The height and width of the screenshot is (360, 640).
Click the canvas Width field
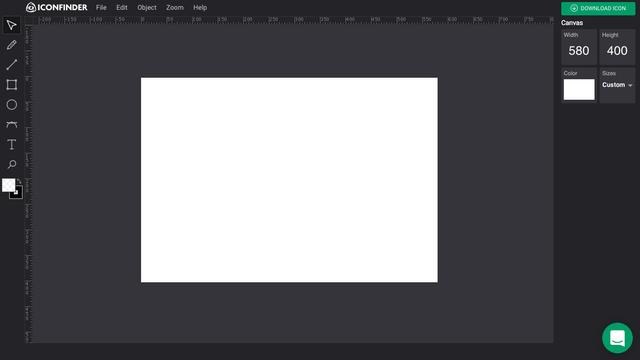tap(579, 47)
